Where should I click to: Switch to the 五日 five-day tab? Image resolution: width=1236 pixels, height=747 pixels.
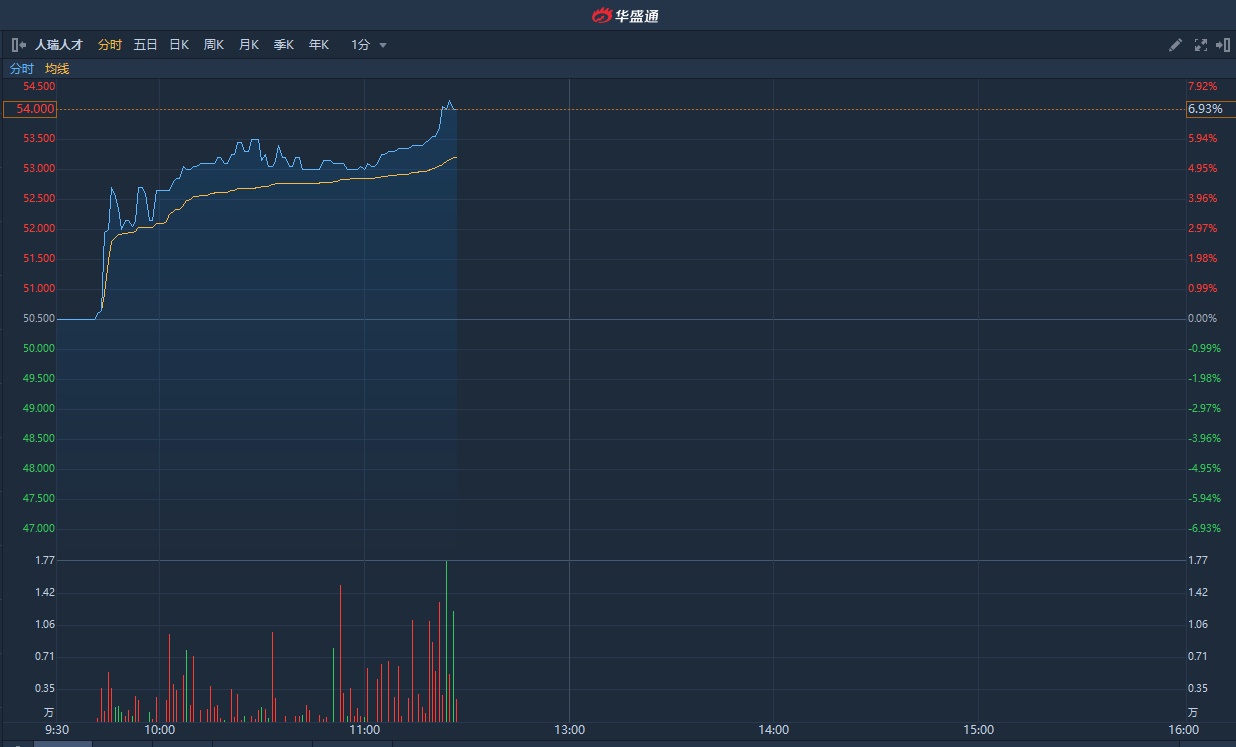coord(145,45)
